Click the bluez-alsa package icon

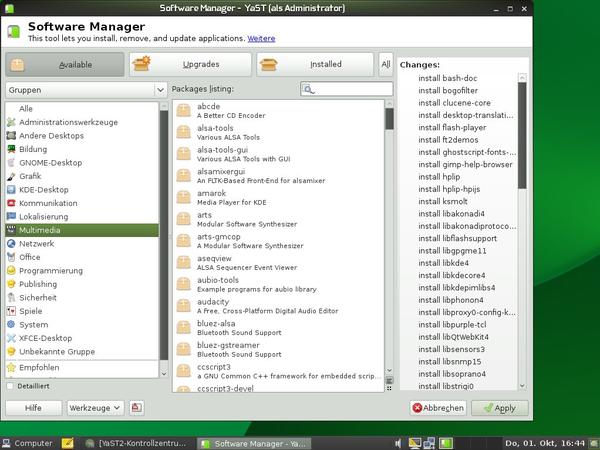pyautogui.click(x=184, y=328)
